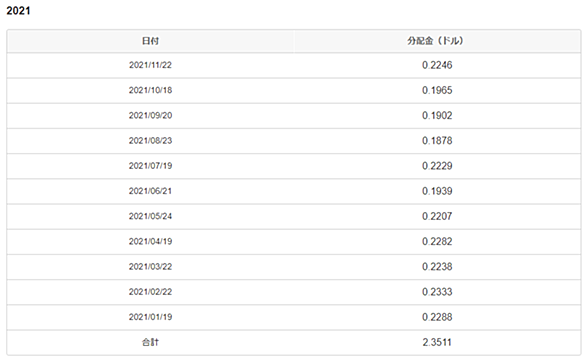Click the 分配金（ドル） column header
586x360 pixels.
point(435,41)
